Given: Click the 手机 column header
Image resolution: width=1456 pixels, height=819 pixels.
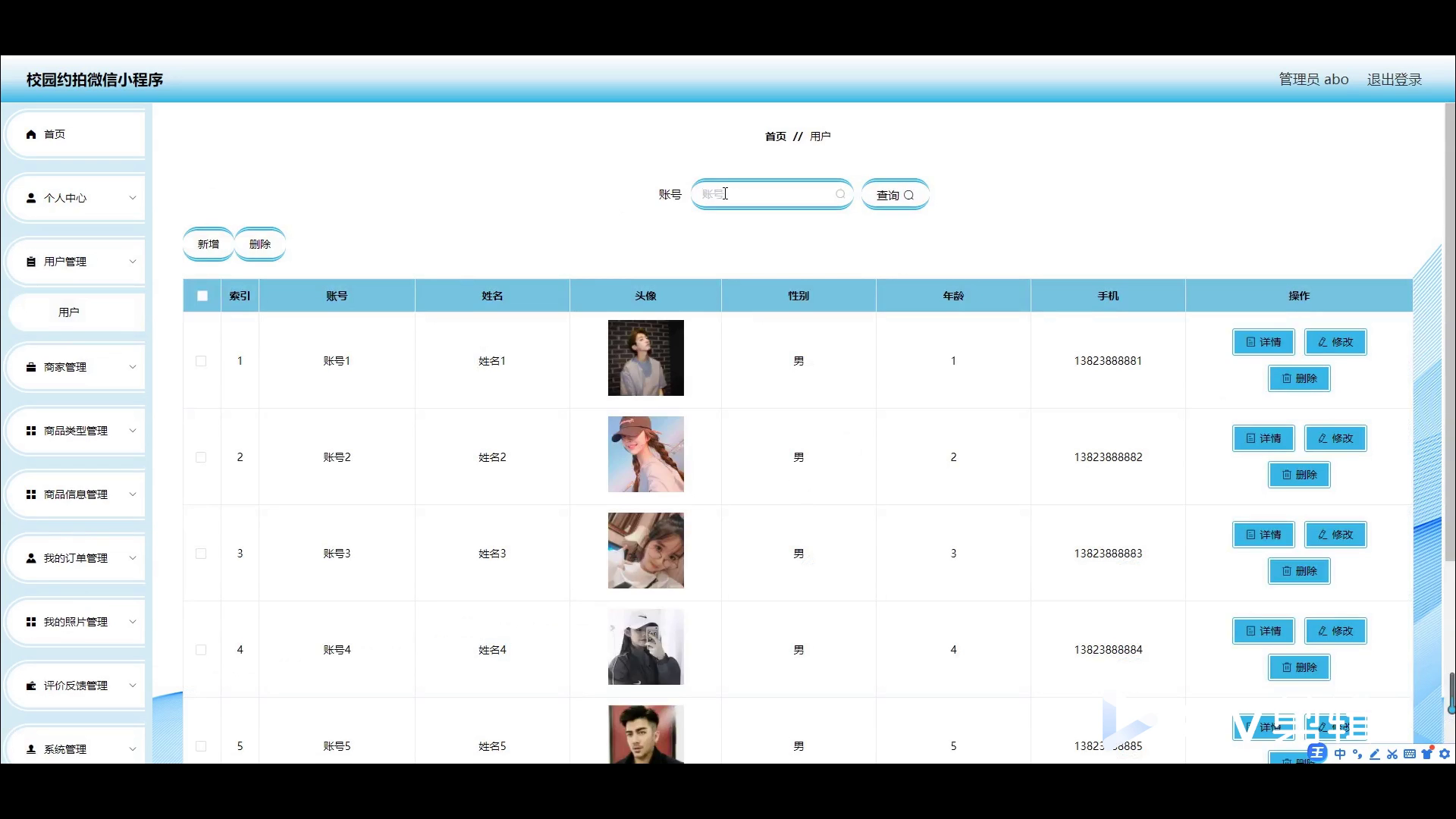Looking at the screenshot, I should pos(1108,296).
